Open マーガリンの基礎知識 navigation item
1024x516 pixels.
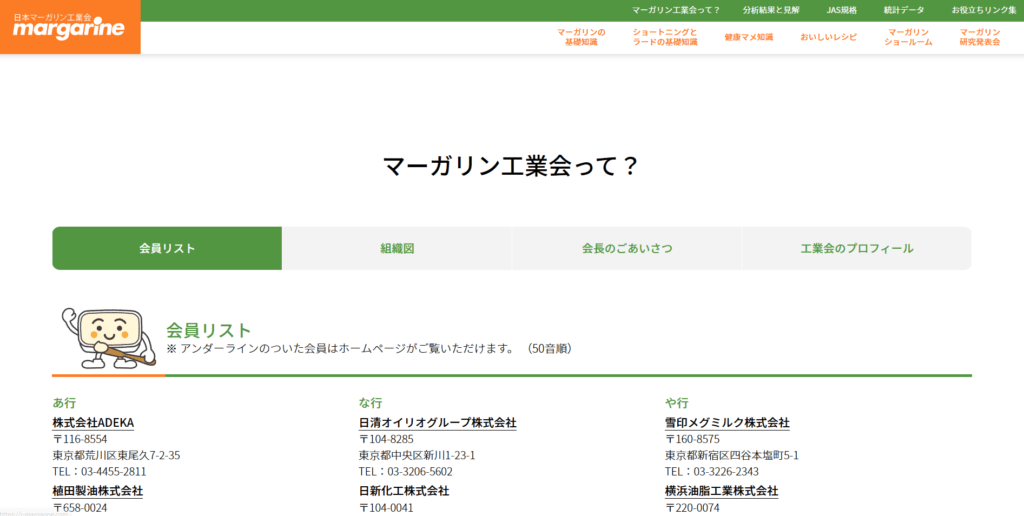581,37
